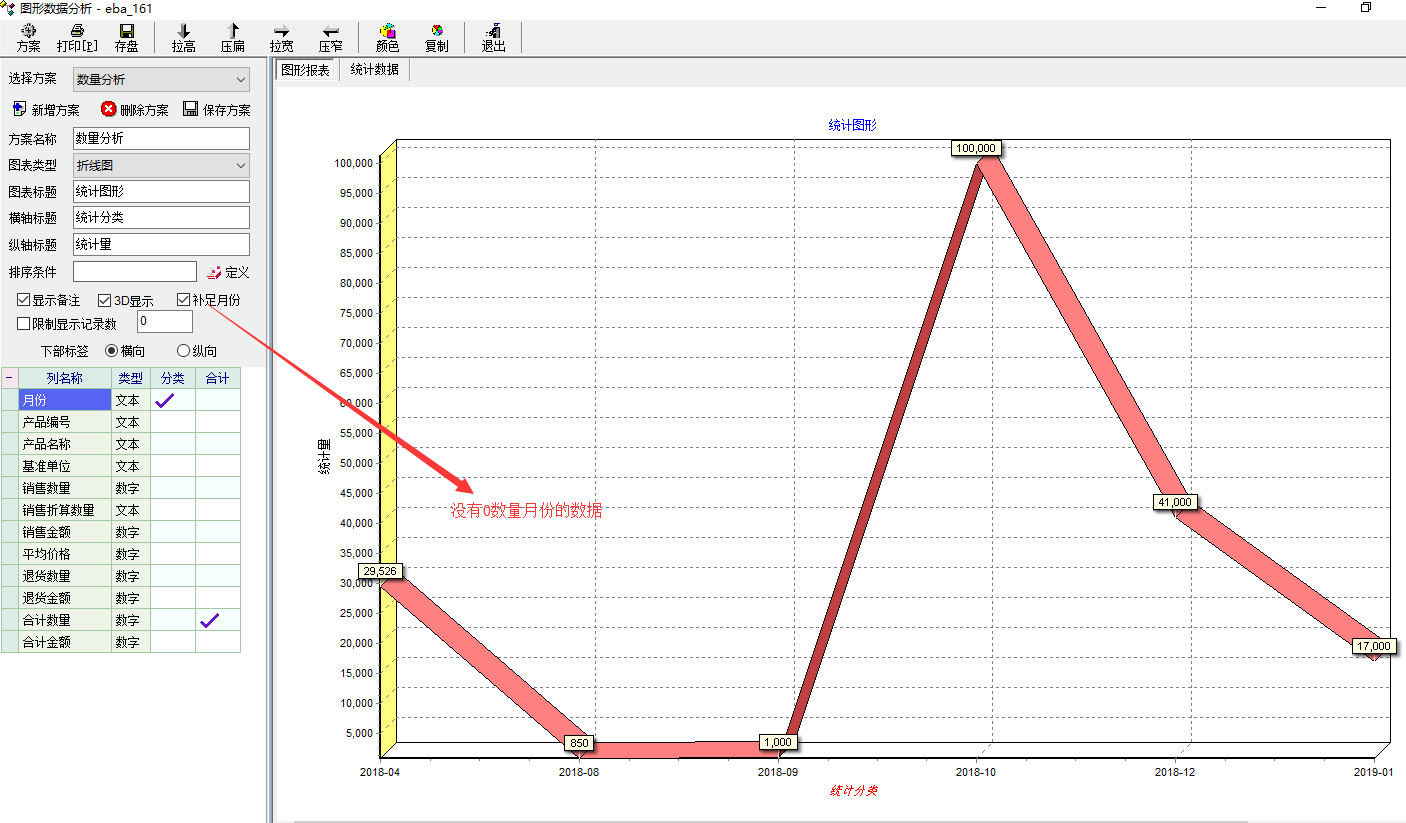1406x823 pixels.
Task: Click the 打印 printer icon
Action: (77, 32)
